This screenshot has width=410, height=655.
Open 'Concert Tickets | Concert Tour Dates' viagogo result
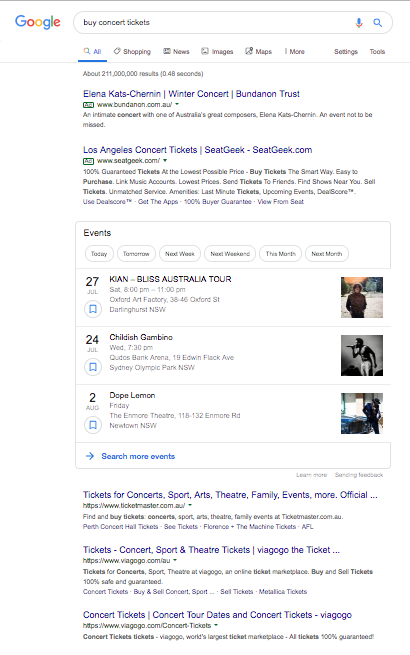[217, 615]
